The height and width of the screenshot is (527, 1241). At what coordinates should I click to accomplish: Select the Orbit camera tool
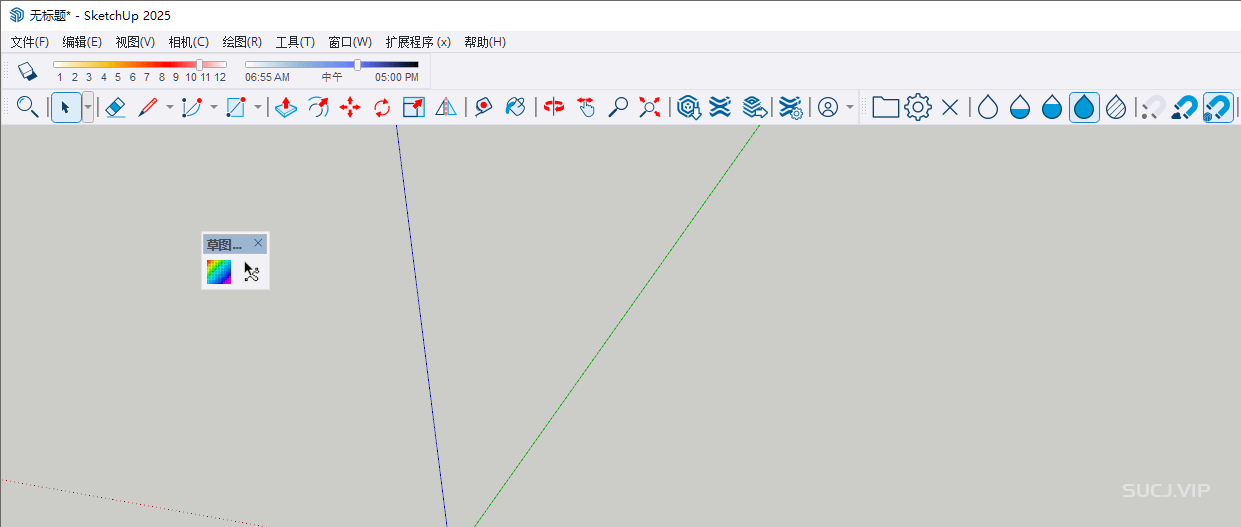point(554,107)
